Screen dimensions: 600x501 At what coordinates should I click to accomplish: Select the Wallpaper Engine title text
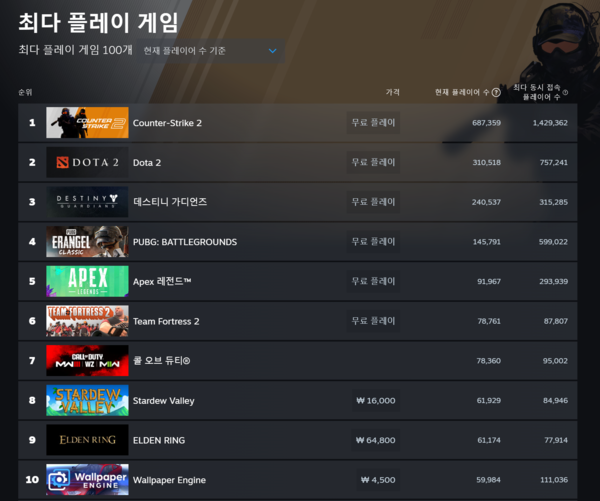(x=169, y=480)
